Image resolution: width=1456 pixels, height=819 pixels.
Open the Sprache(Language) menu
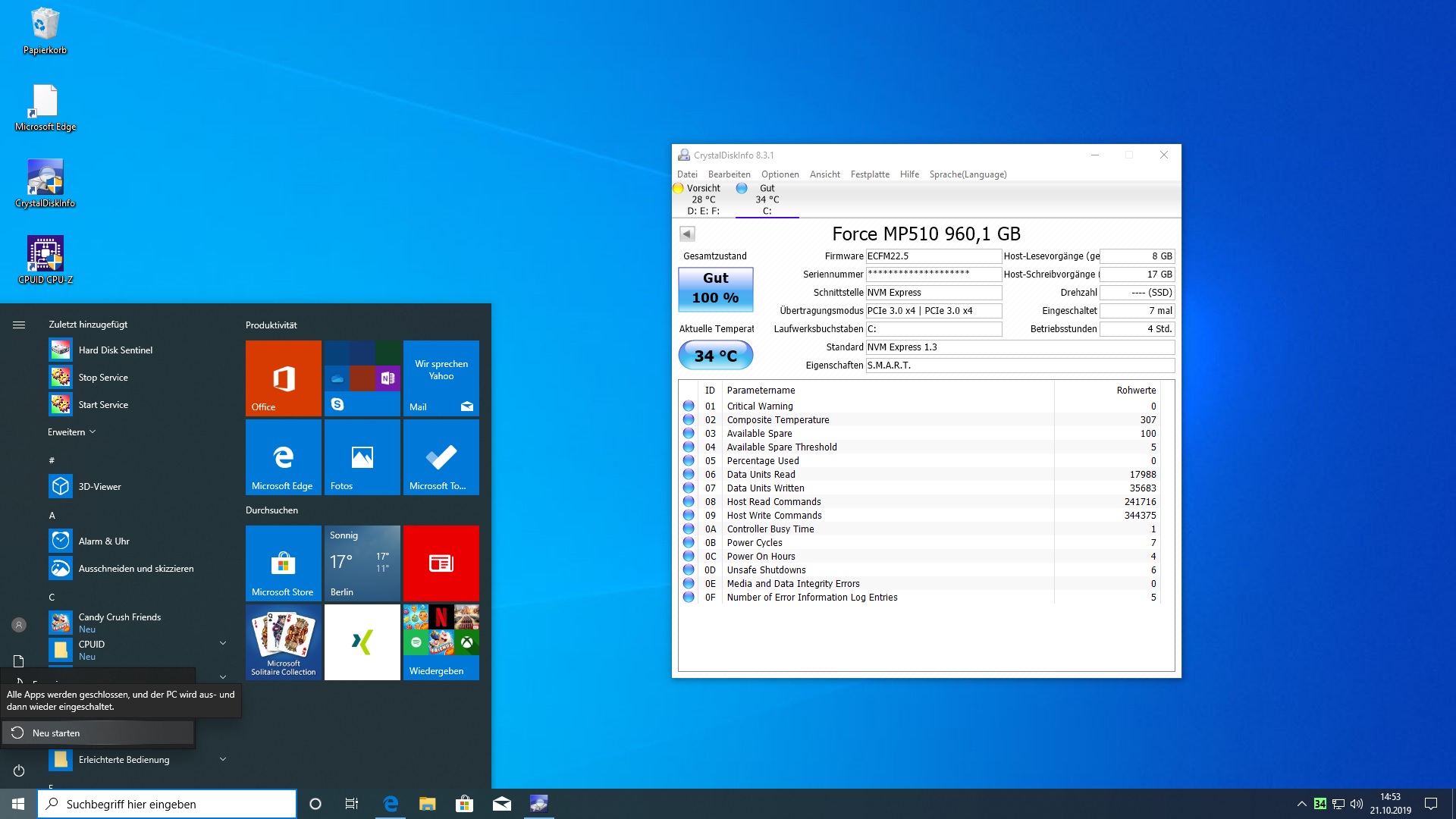click(968, 174)
